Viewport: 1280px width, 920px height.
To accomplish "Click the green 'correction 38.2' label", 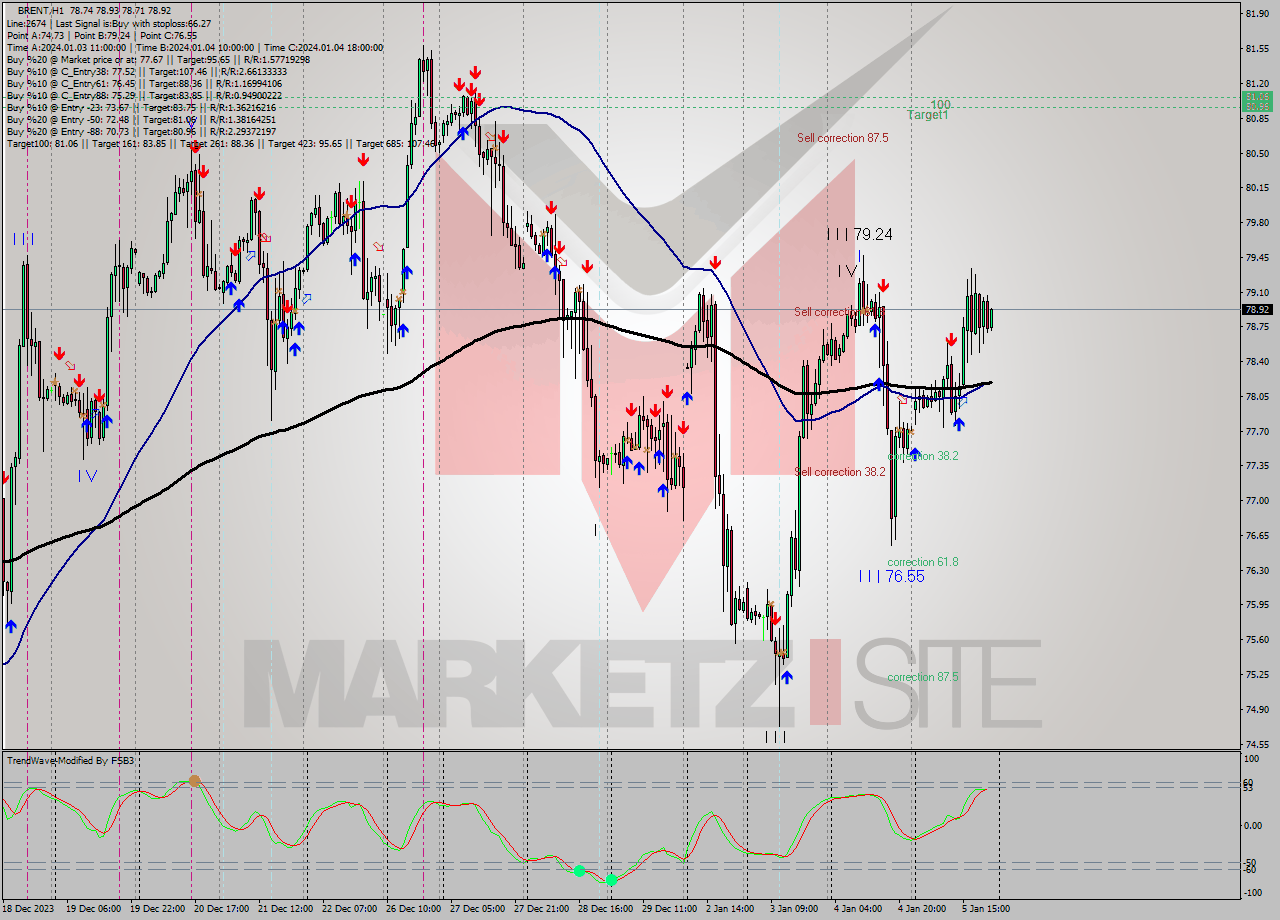I will (923, 456).
